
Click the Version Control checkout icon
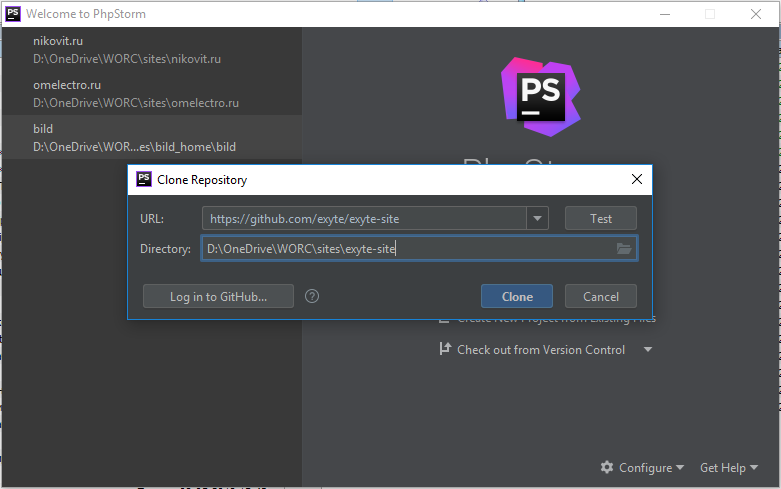click(x=445, y=349)
